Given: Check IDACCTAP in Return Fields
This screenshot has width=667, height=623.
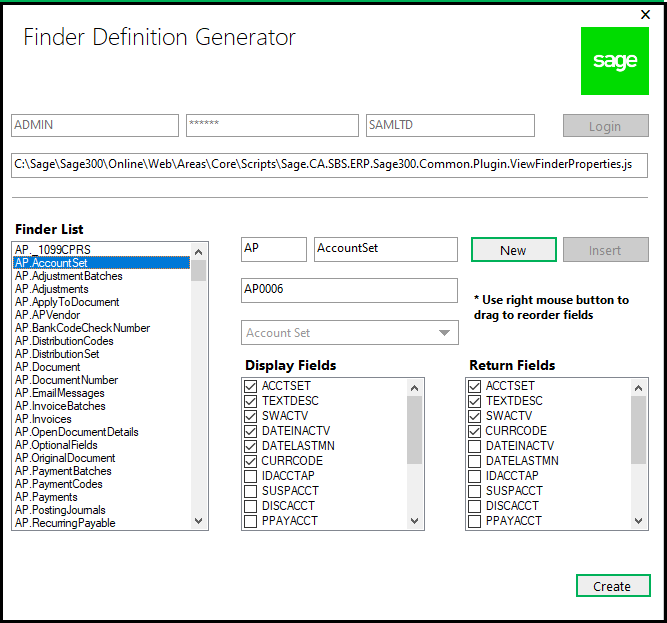Looking at the screenshot, I should [474, 476].
